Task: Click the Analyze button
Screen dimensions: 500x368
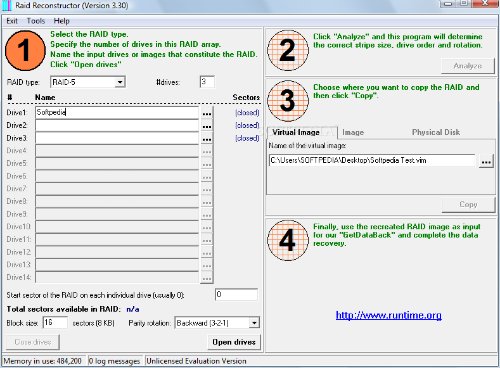Action: tap(468, 66)
